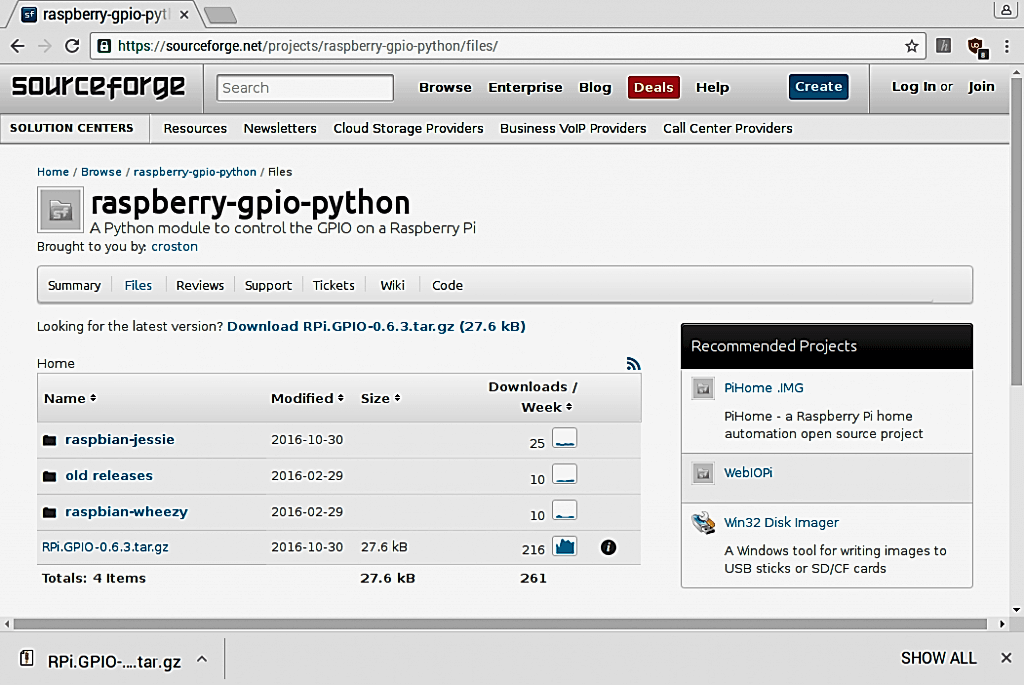
Task: Open the raspbian-wheezy folder
Action: (x=126, y=512)
